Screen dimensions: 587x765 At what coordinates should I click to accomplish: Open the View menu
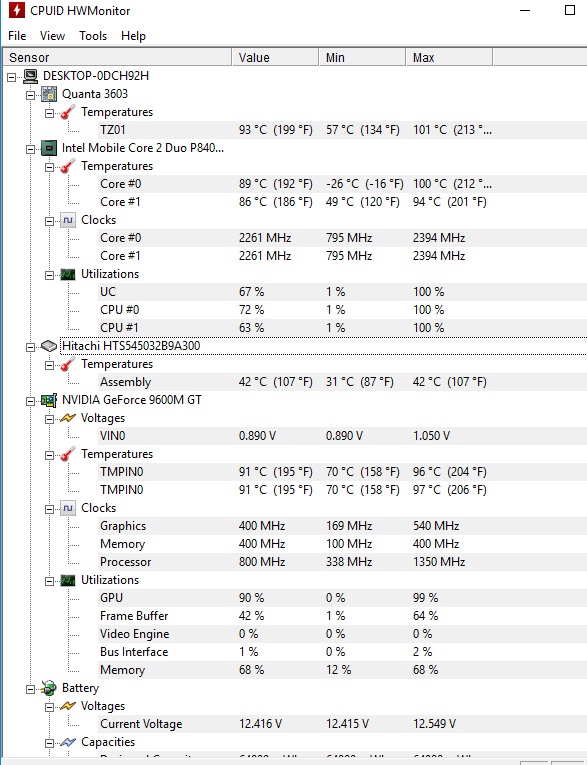click(x=52, y=36)
